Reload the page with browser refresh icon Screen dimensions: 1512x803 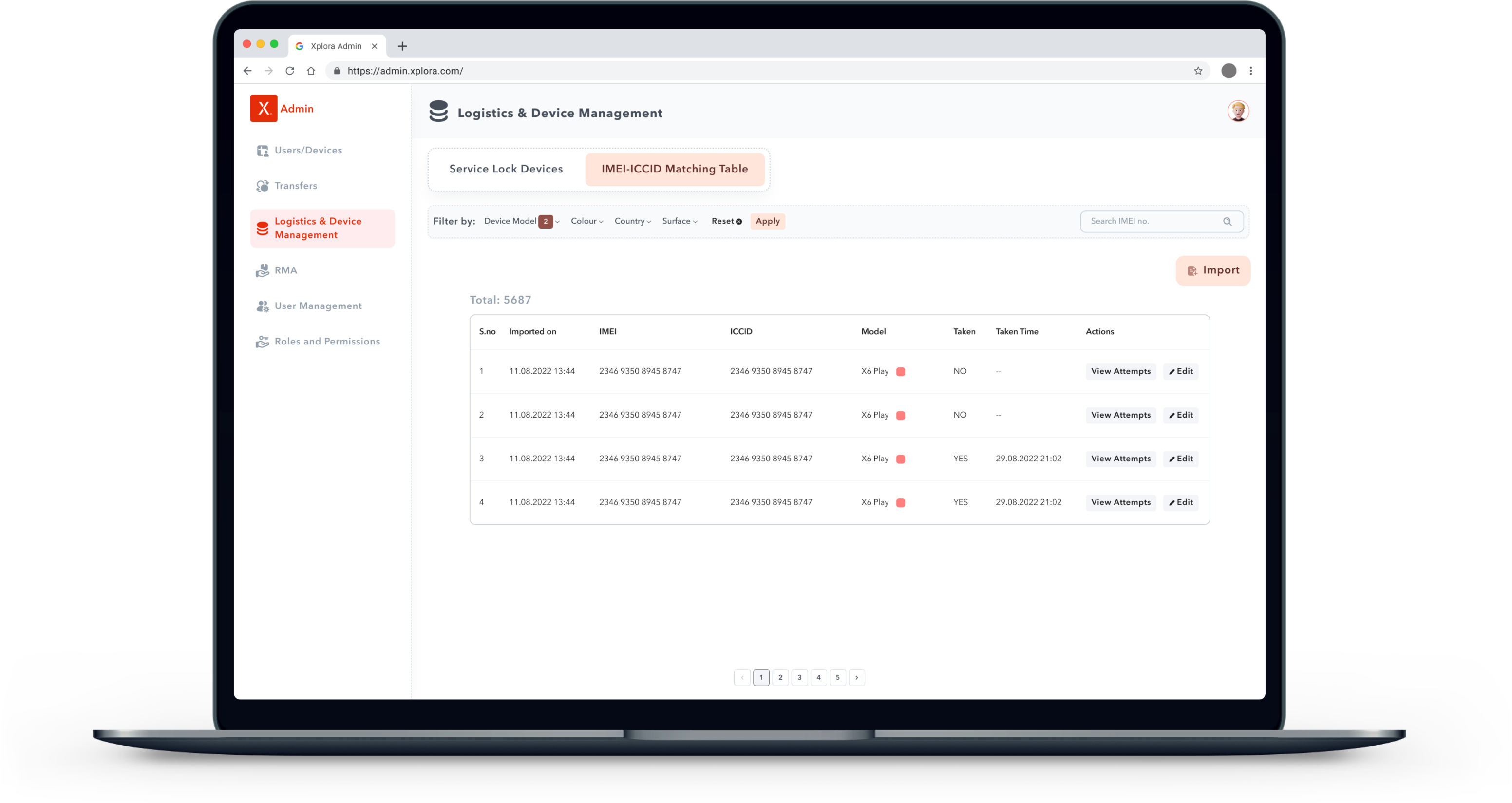[x=290, y=71]
